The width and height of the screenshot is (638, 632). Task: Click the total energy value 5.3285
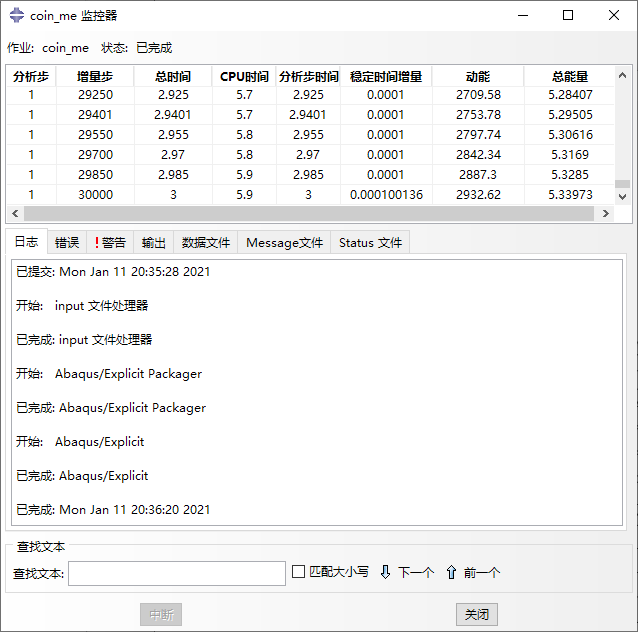pyautogui.click(x=570, y=174)
